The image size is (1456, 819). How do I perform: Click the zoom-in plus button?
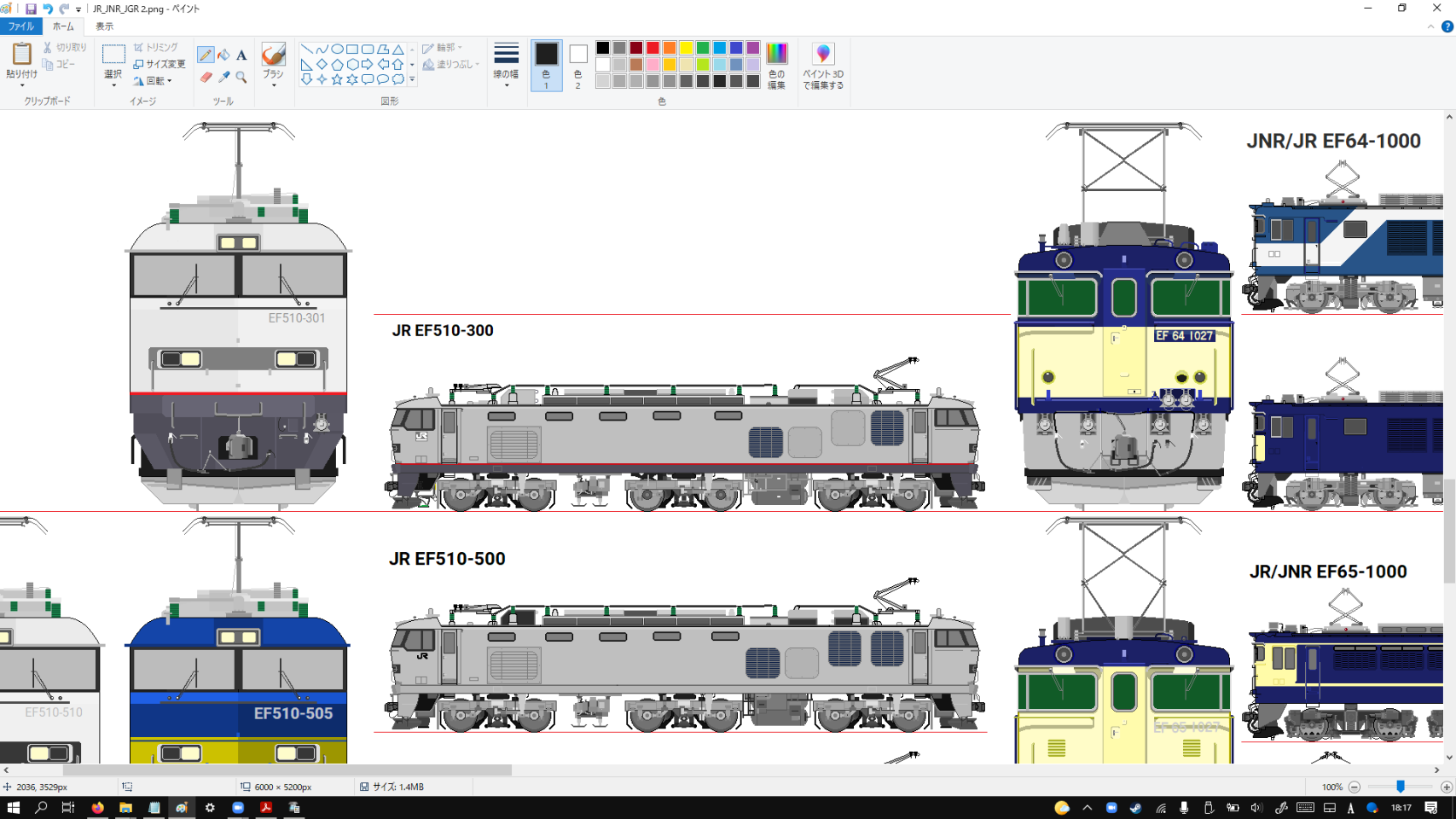coord(1446,787)
